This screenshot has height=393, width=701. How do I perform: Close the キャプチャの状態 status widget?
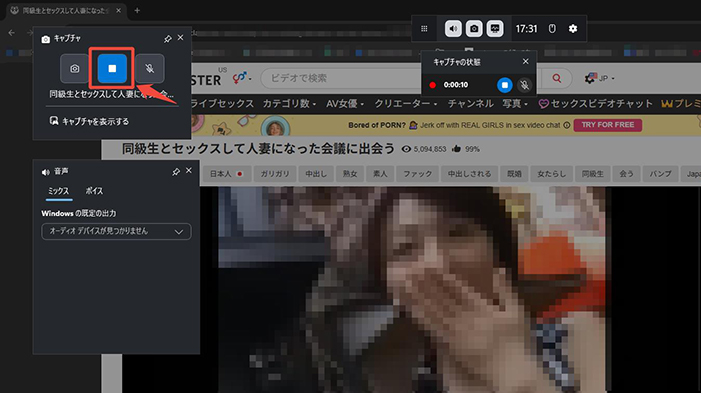tap(526, 62)
